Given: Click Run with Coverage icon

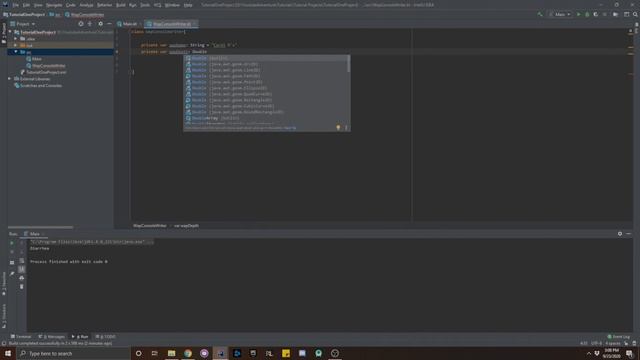Looking at the screenshot, I should [596, 14].
